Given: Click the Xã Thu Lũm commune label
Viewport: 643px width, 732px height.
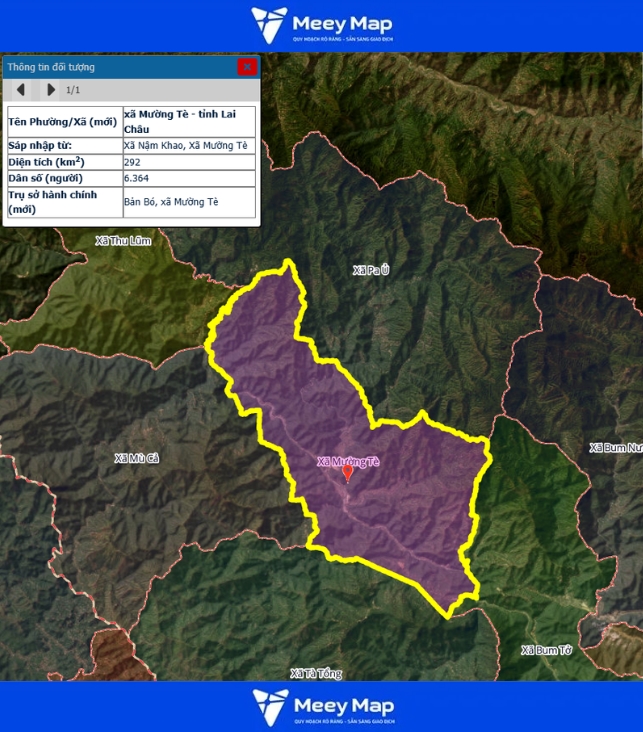Looking at the screenshot, I should [x=123, y=241].
